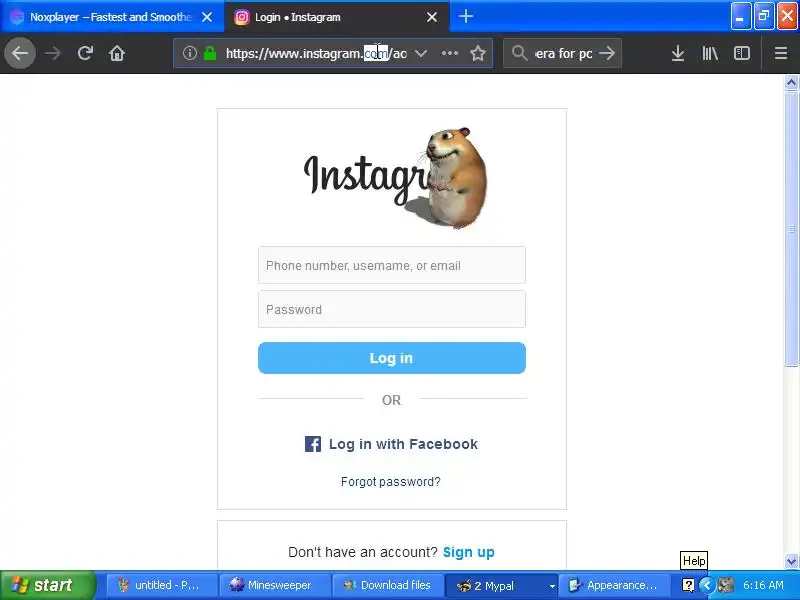Bookmark this page with the star
This screenshot has width=800, height=600.
(x=478, y=53)
